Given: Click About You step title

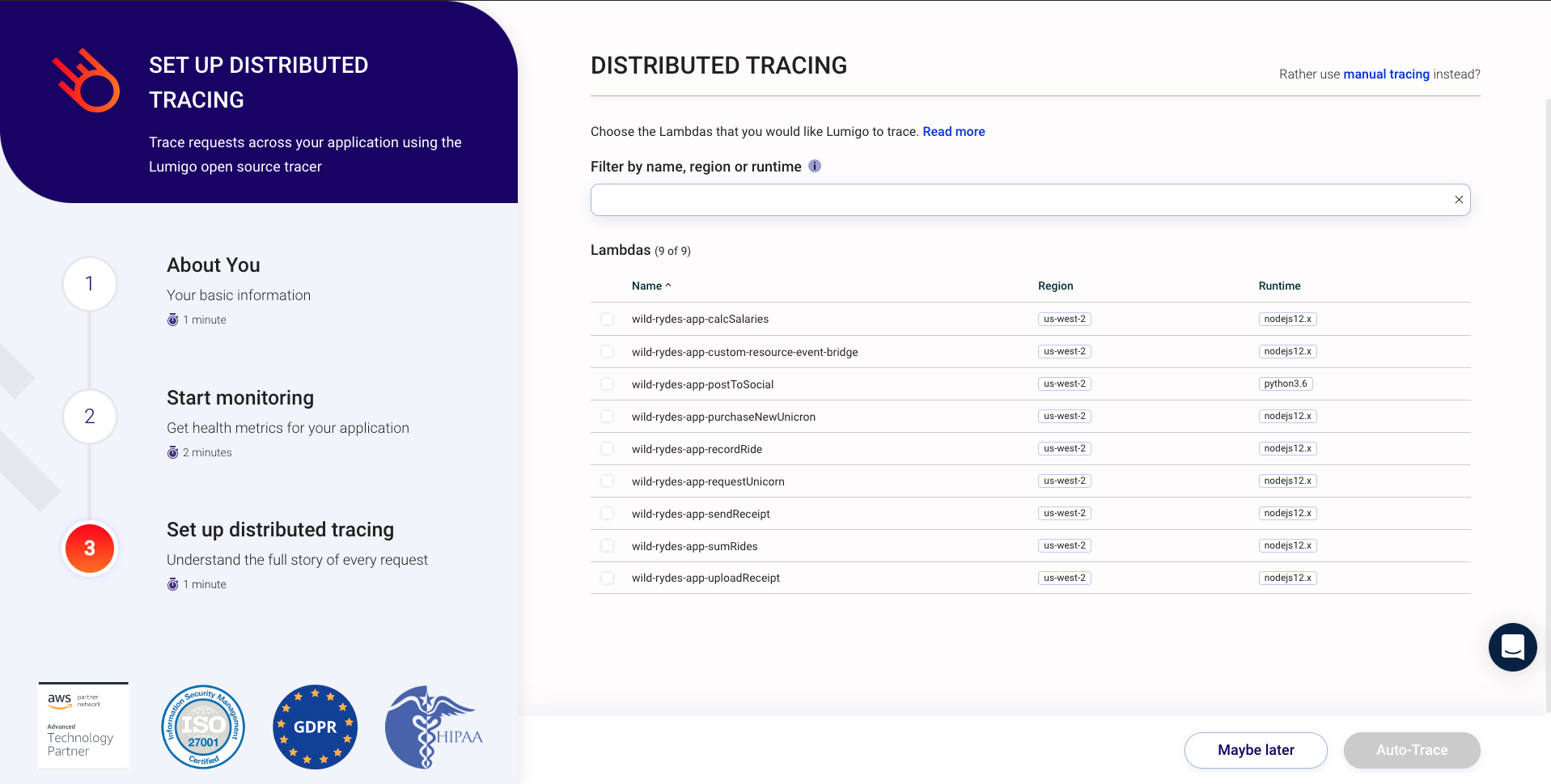Looking at the screenshot, I should coord(214,265).
